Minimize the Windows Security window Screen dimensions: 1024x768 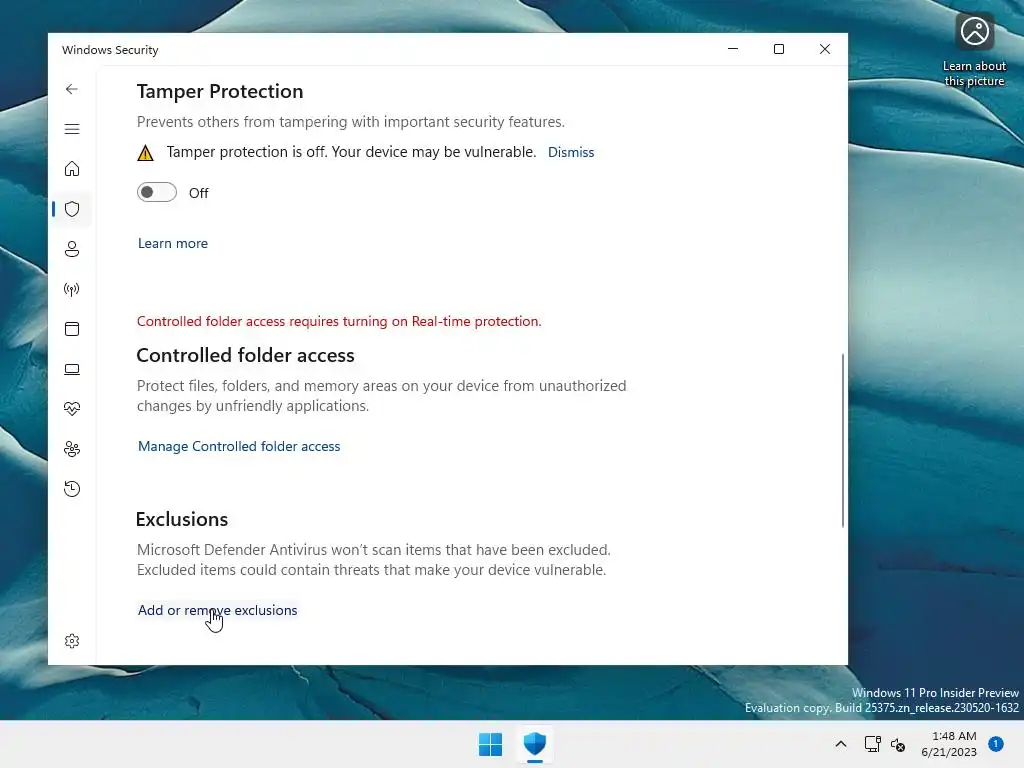pyautogui.click(x=733, y=49)
